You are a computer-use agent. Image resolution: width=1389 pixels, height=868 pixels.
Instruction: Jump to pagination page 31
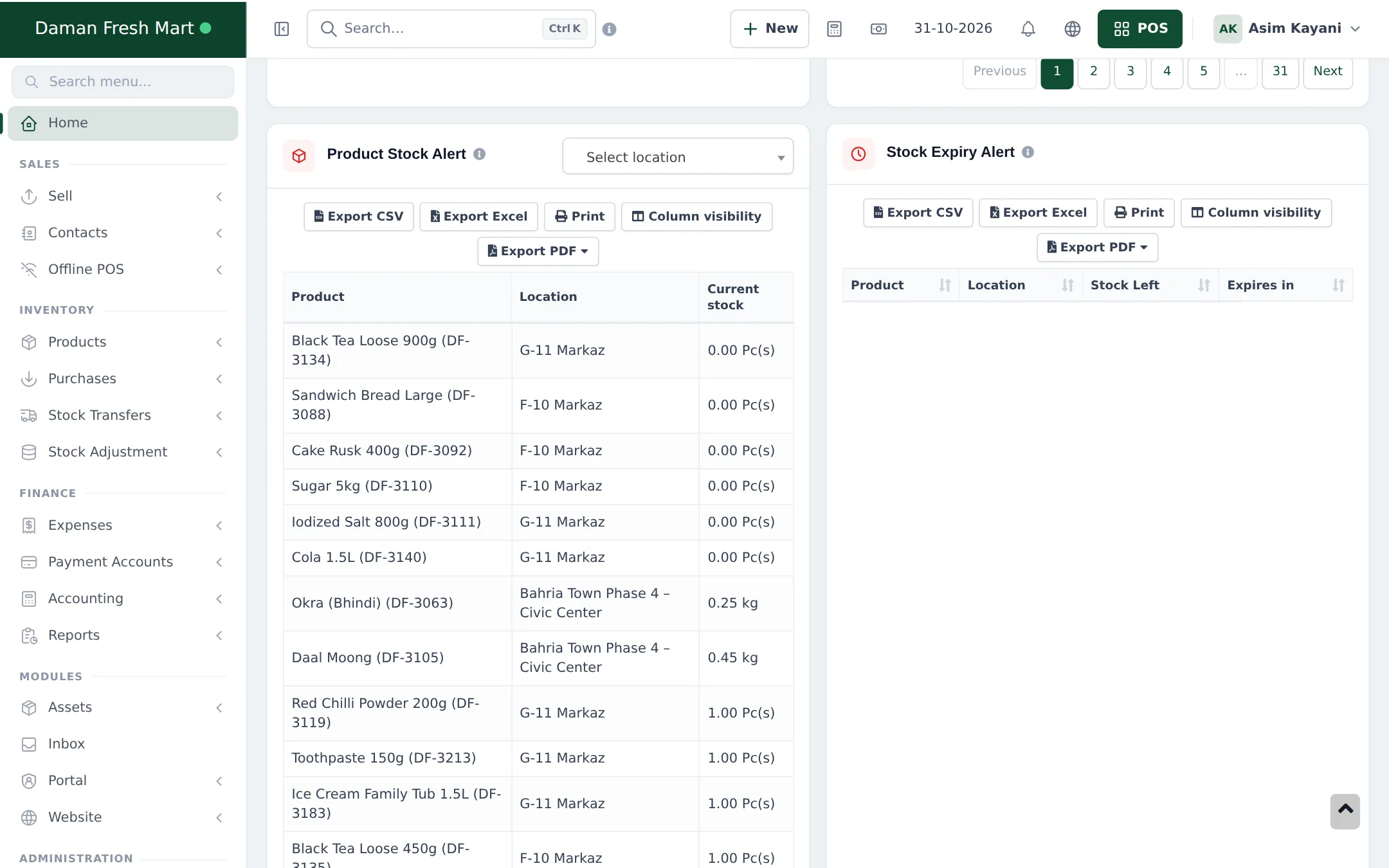click(1280, 72)
